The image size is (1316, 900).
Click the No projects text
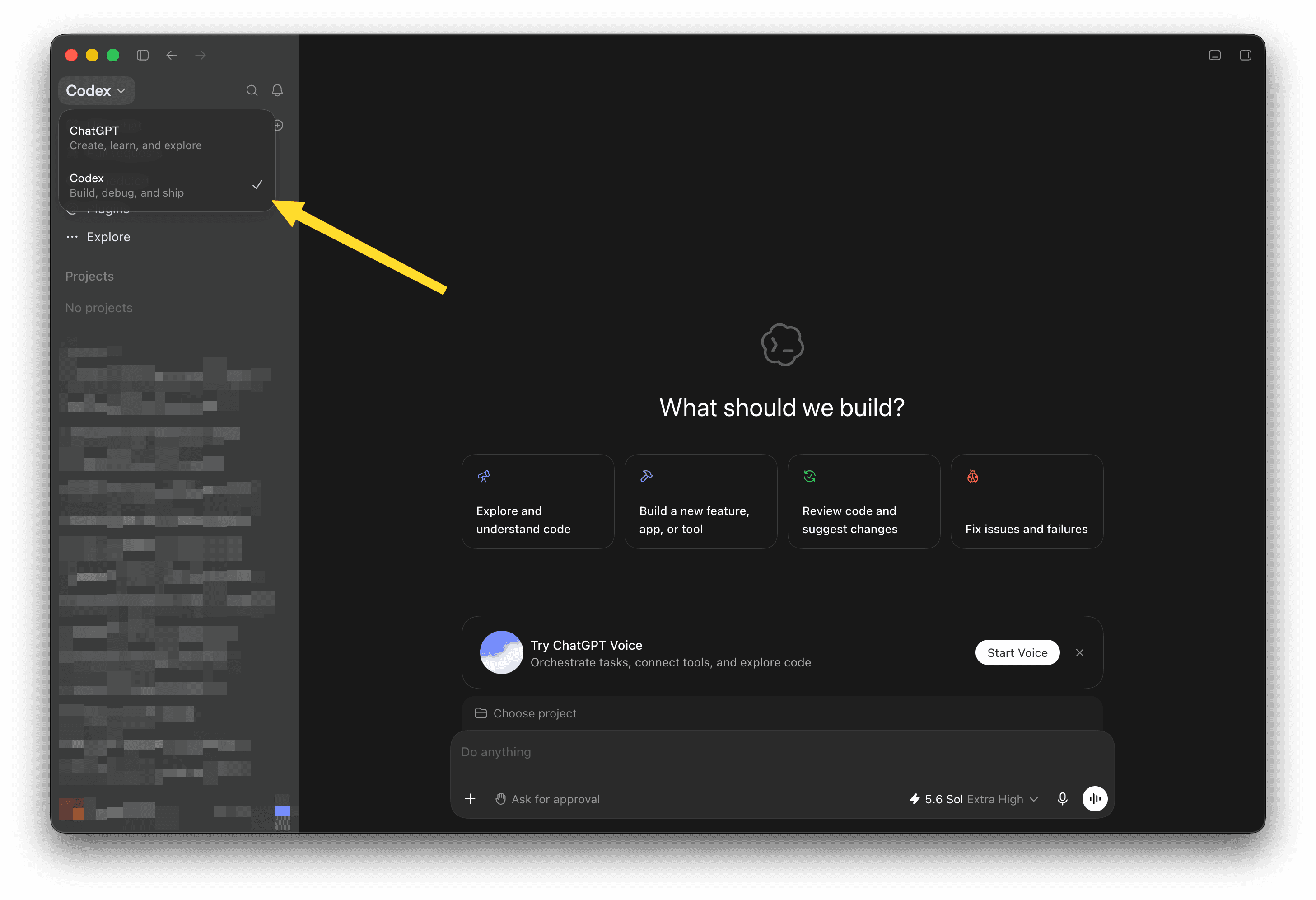tap(99, 308)
